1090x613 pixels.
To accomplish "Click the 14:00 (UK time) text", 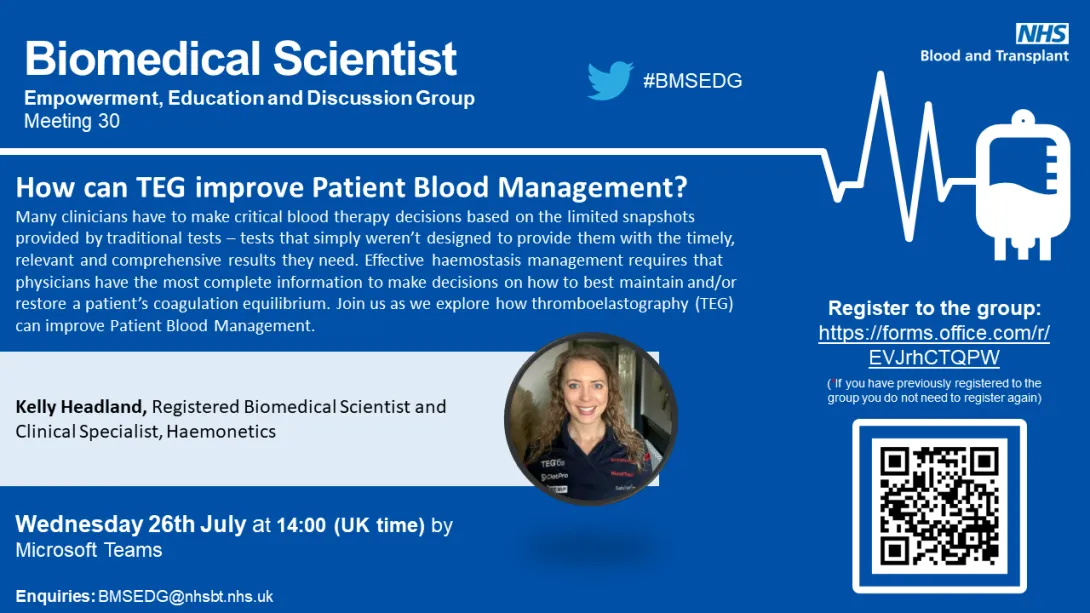I will pos(351,525).
